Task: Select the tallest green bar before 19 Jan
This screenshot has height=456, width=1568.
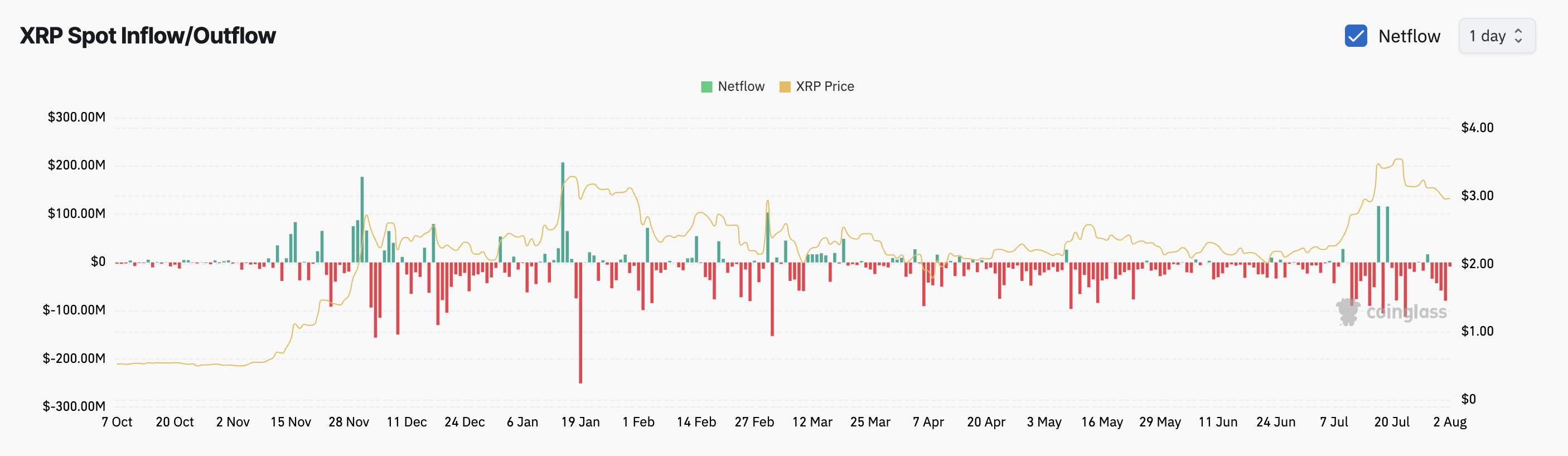Action: [x=563, y=212]
